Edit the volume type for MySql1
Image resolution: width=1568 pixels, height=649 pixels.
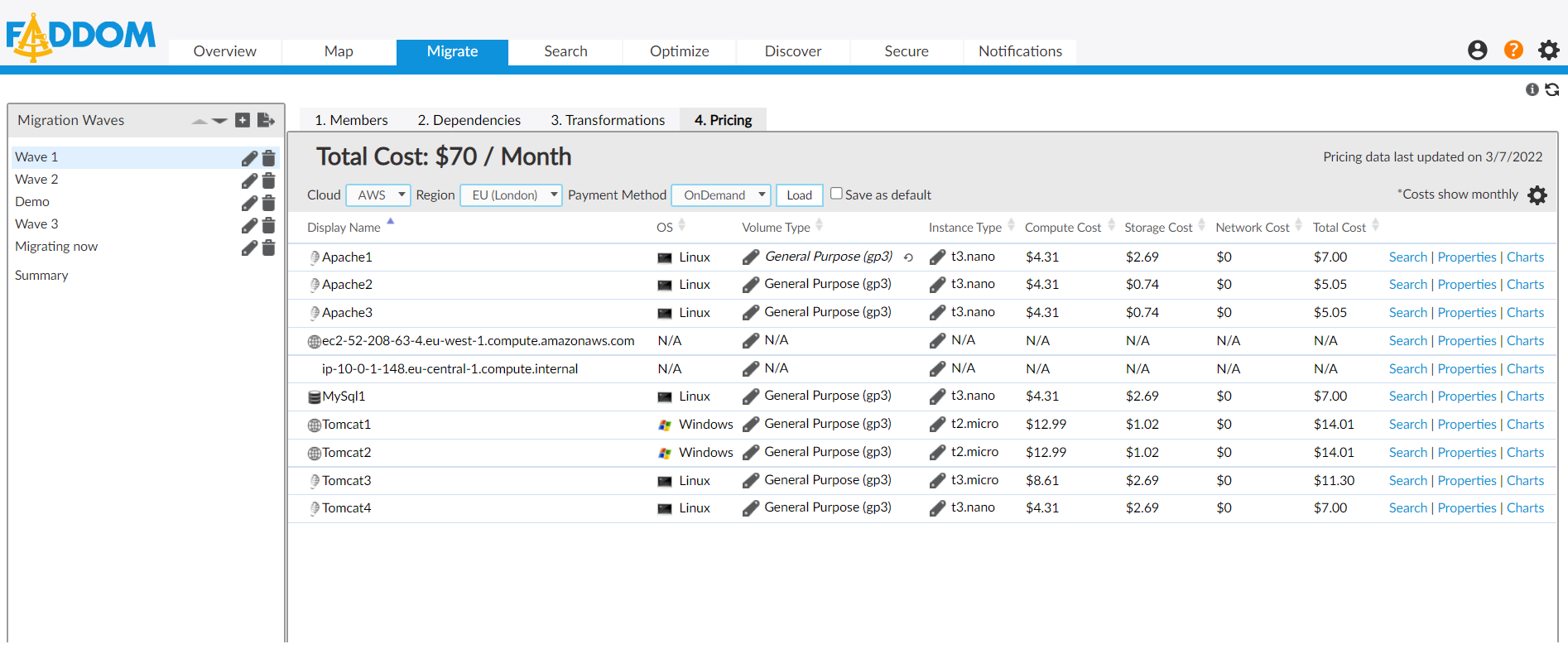click(751, 397)
